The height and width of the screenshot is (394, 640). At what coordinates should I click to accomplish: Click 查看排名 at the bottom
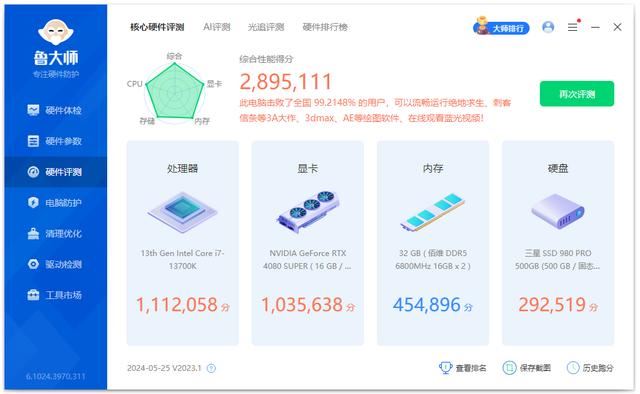[x=462, y=368]
